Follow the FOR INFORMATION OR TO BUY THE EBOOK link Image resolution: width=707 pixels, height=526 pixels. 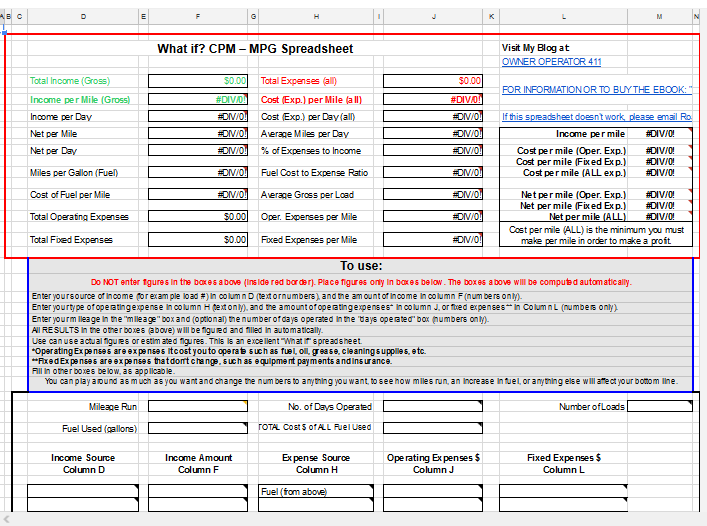pos(597,90)
